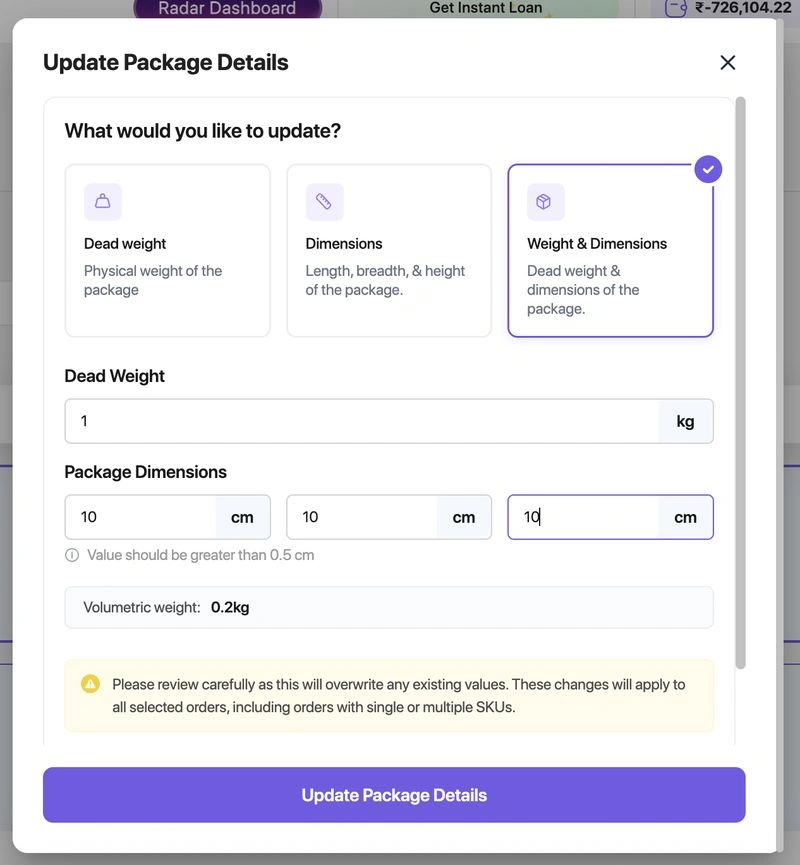The width and height of the screenshot is (800, 865).
Task: Close the Update Package Details dialog
Action: (728, 62)
